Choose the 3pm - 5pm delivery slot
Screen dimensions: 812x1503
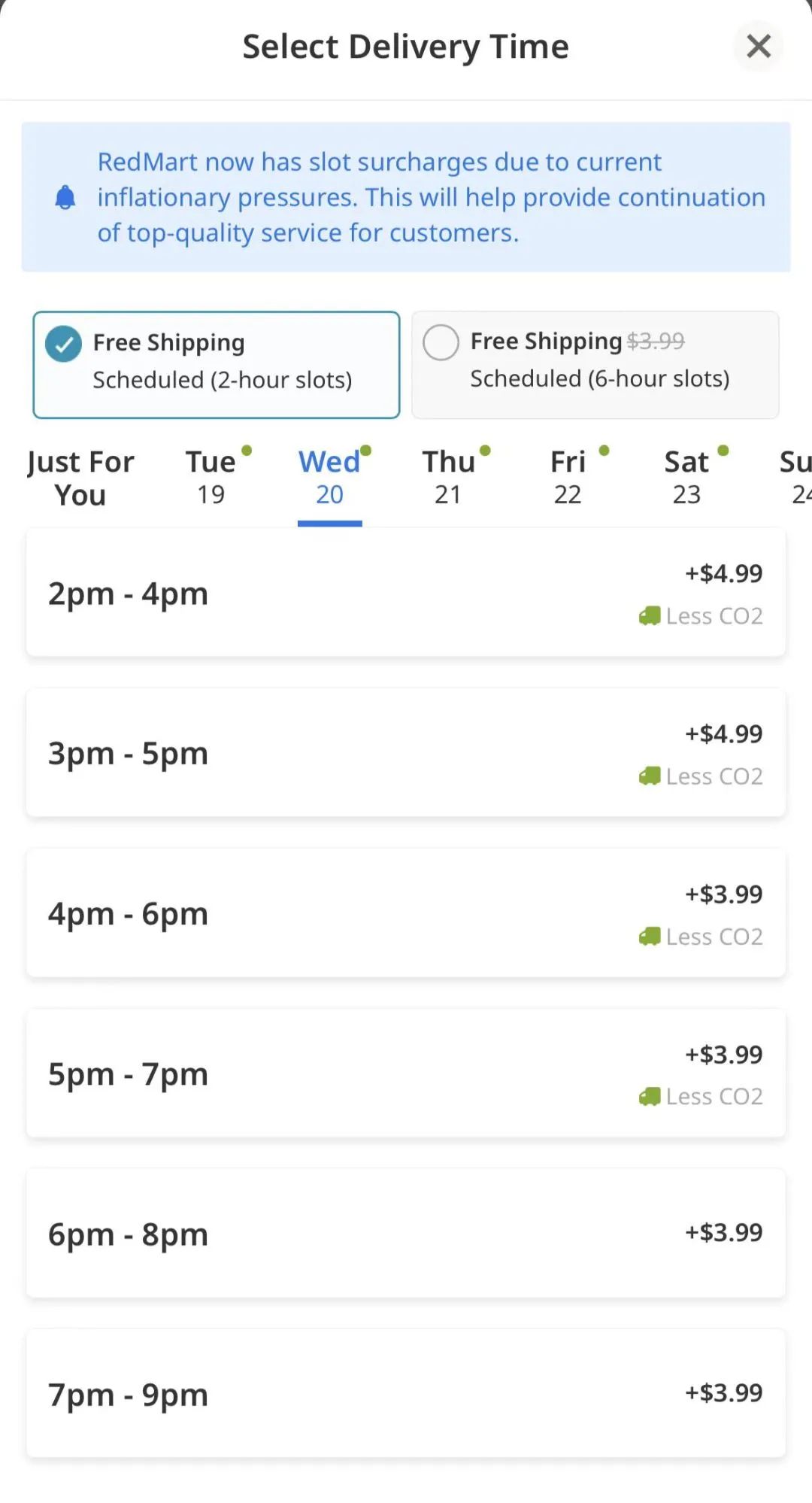[x=406, y=753]
